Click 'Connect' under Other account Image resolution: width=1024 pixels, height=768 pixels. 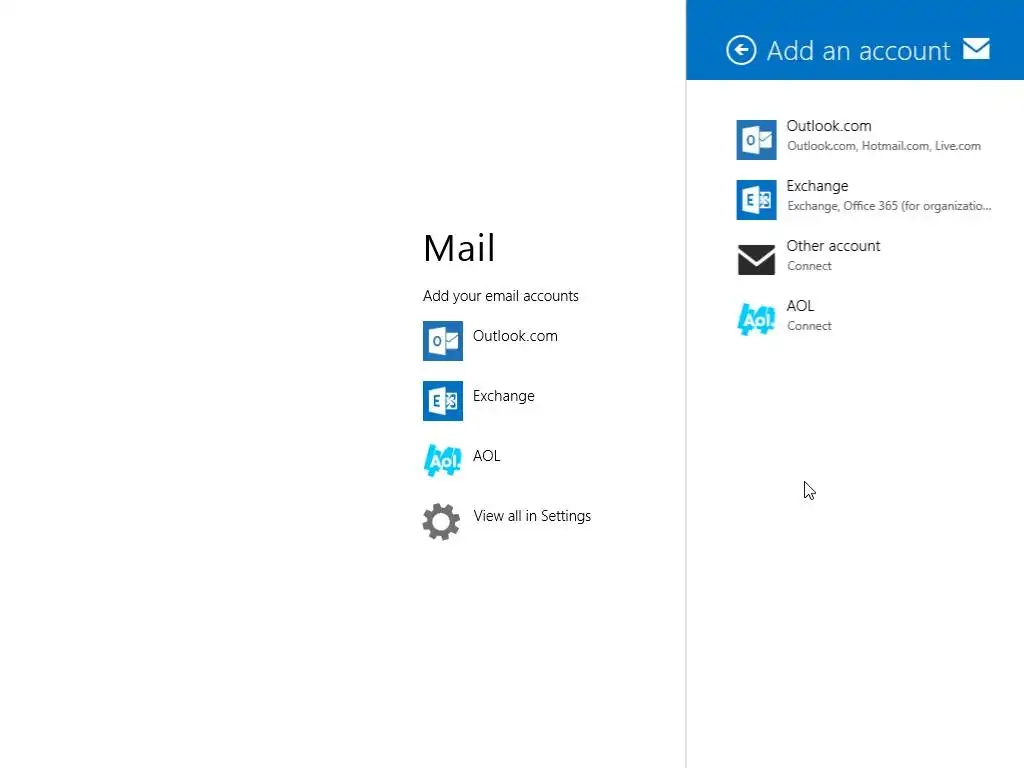coord(809,266)
